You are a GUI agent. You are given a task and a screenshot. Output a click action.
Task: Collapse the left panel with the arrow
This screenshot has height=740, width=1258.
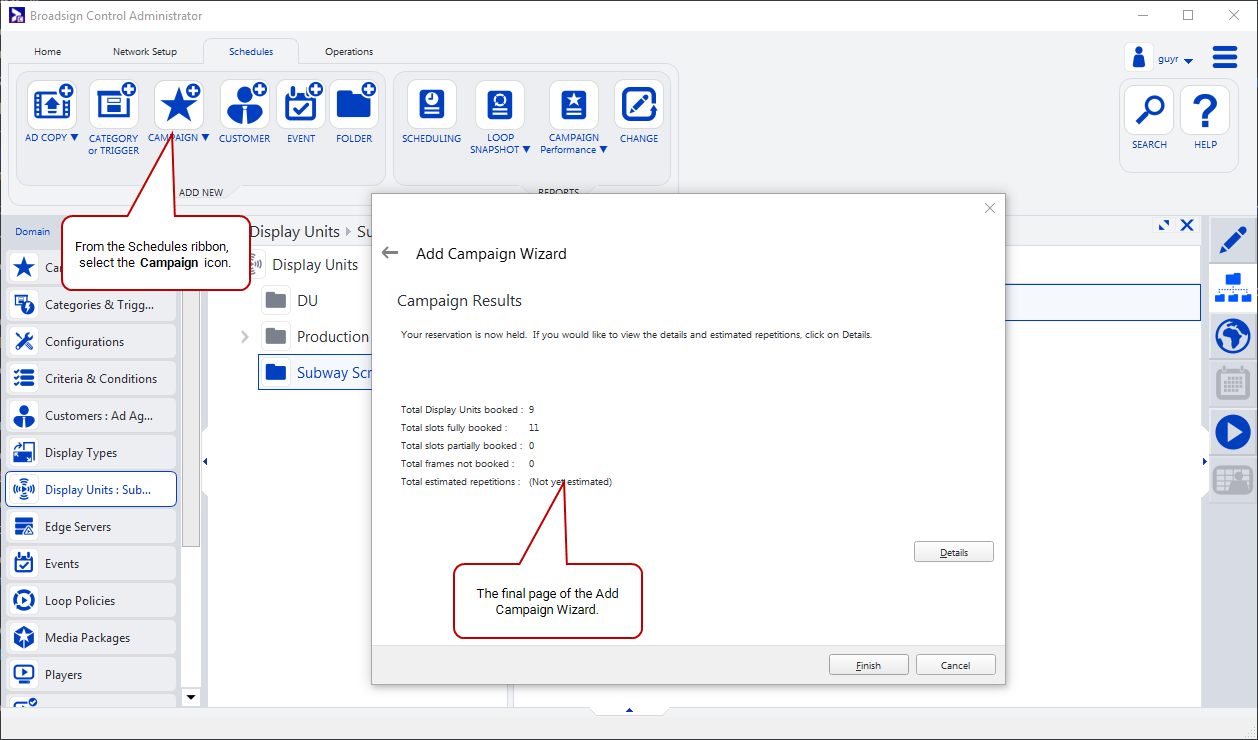204,461
